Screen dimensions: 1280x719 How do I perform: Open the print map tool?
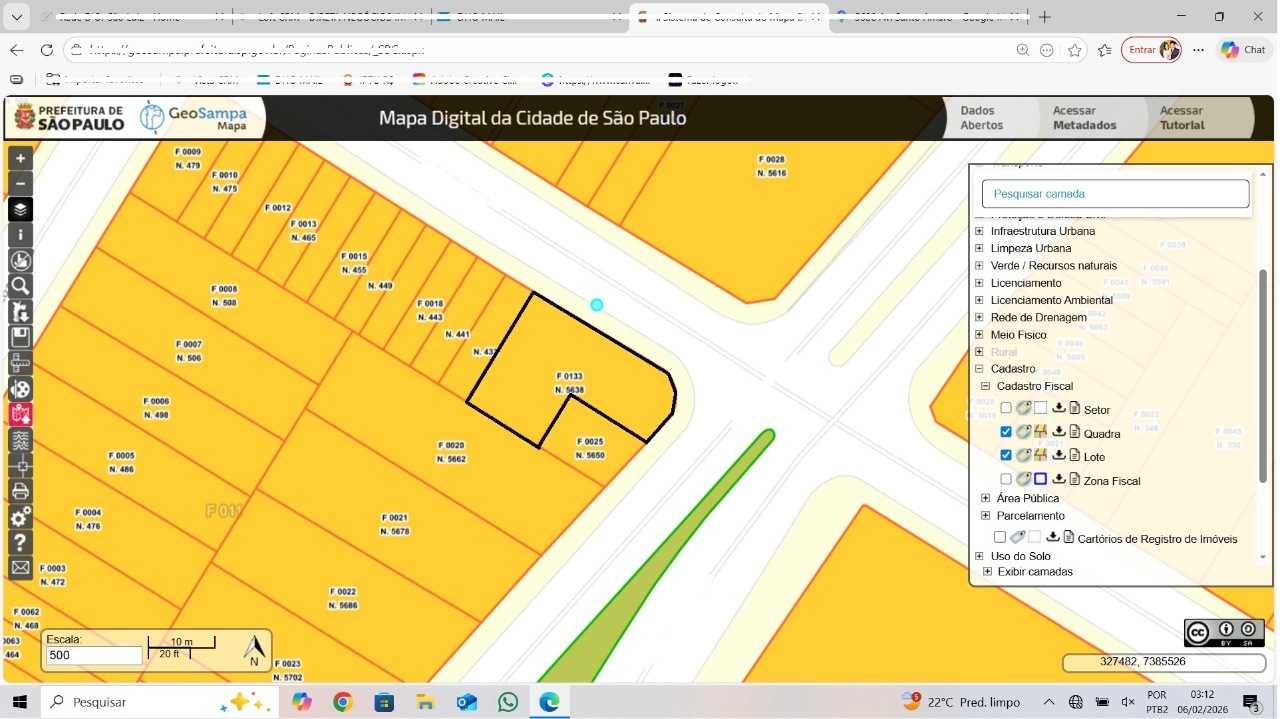pos(20,491)
